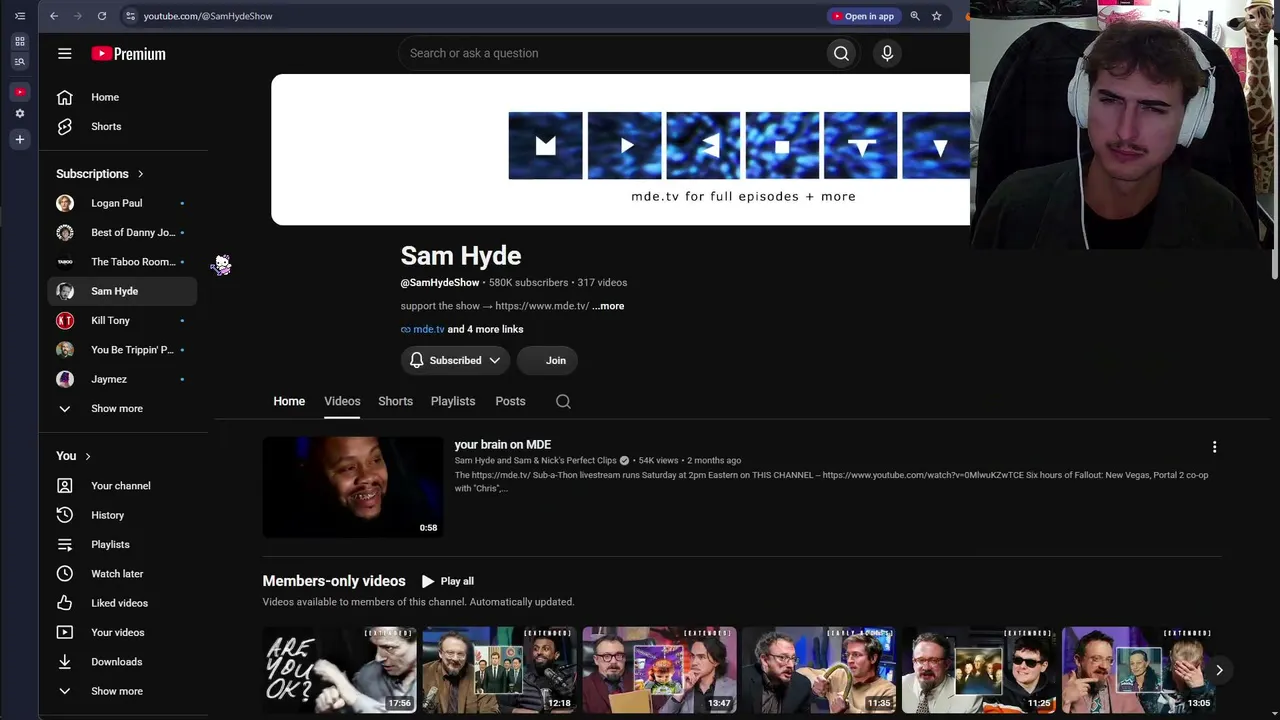Screen dimensions: 1280x720
Task: Show next members-only videos with right arrow
Action: (x=1219, y=670)
